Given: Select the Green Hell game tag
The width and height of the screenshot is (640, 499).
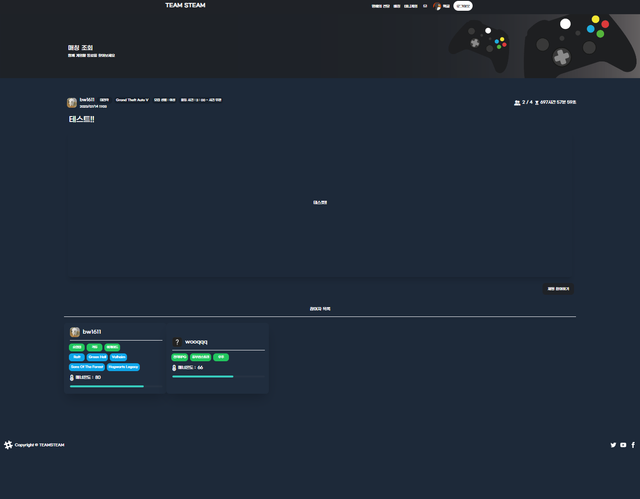Looking at the screenshot, I should pyautogui.click(x=97, y=357).
